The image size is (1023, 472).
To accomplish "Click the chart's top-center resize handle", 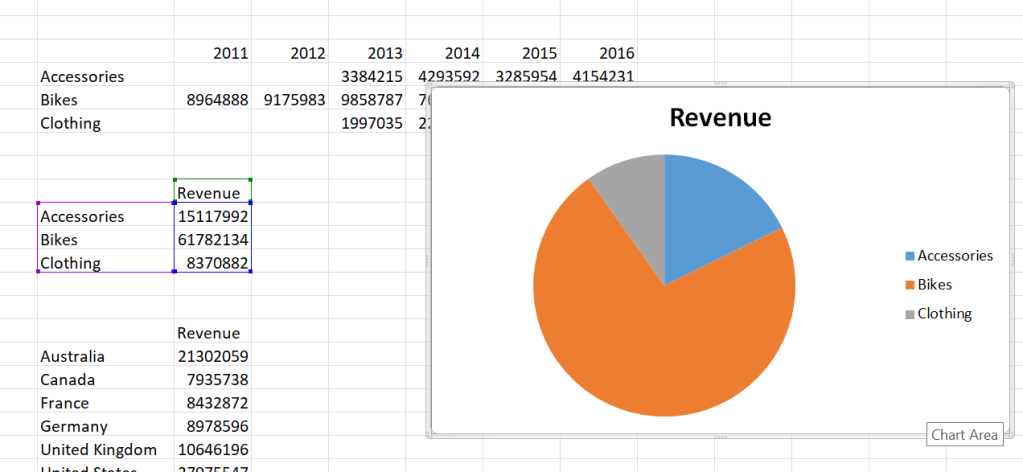I will [x=719, y=85].
